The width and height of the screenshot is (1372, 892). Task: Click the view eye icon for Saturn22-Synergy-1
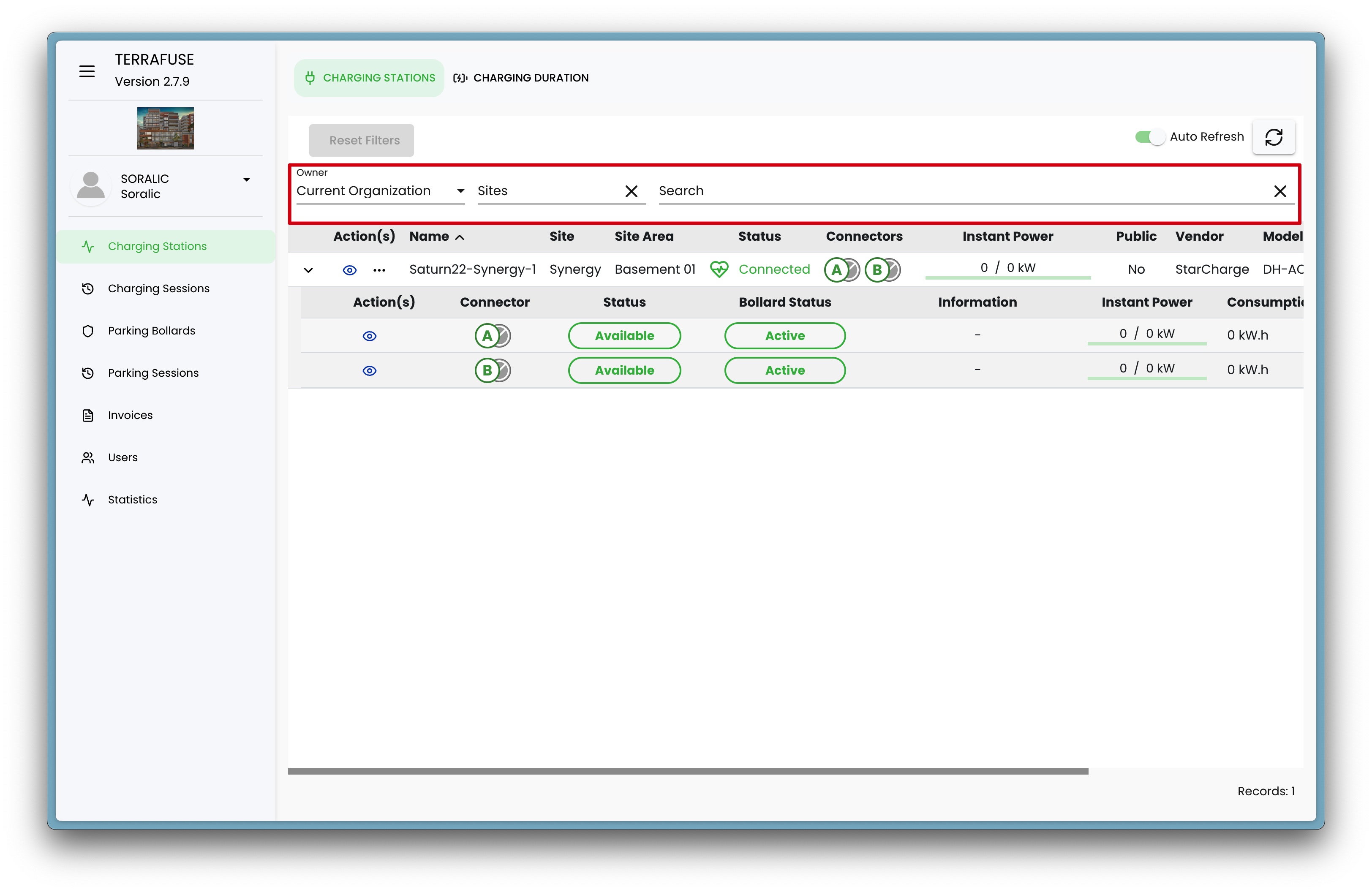(349, 270)
